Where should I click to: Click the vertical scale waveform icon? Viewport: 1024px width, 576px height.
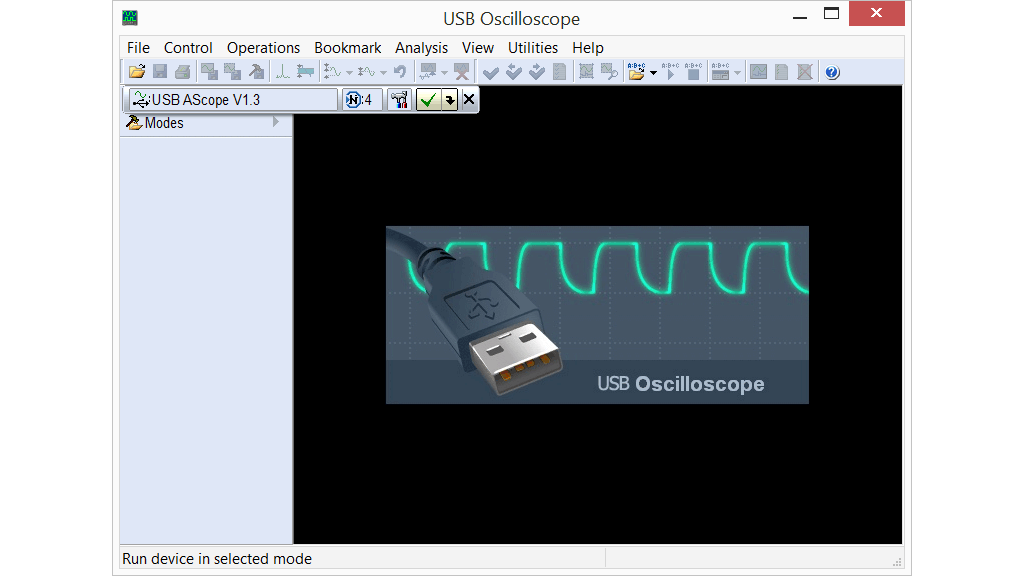pyautogui.click(x=332, y=72)
